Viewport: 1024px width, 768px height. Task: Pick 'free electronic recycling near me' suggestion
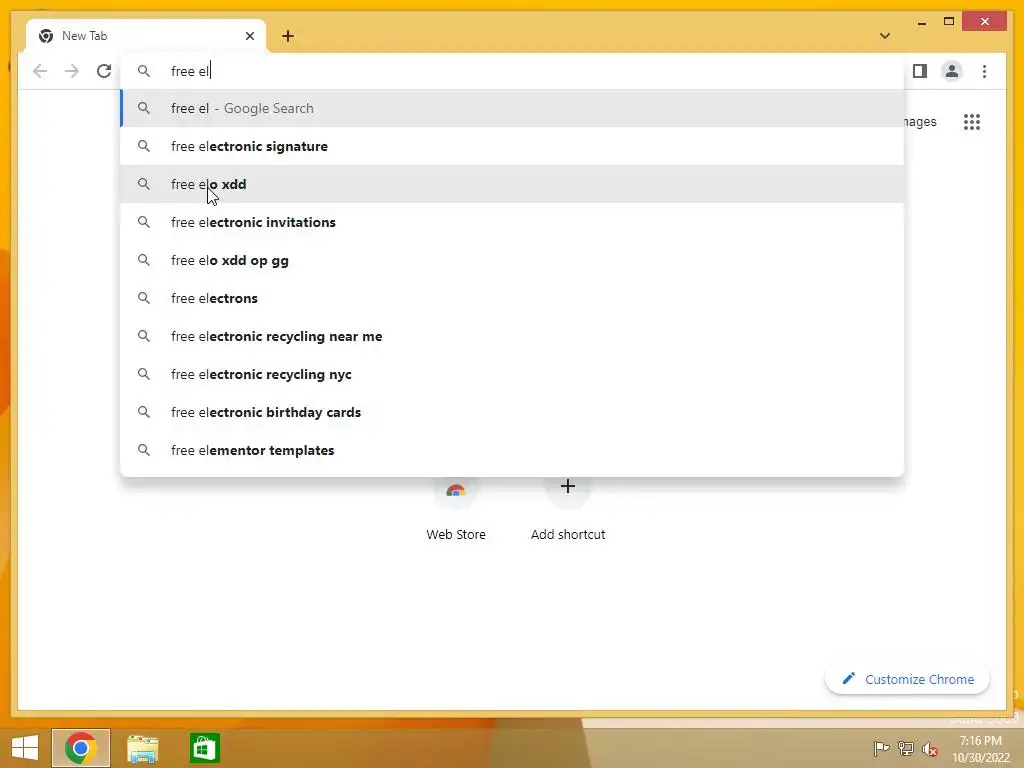[513, 336]
